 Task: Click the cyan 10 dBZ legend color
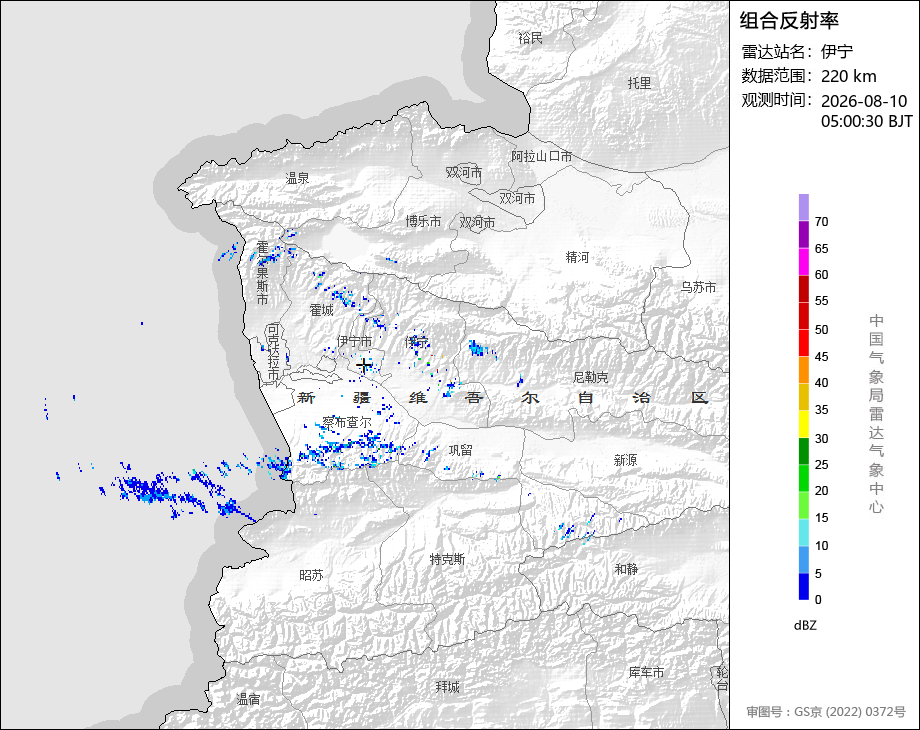pos(804,533)
